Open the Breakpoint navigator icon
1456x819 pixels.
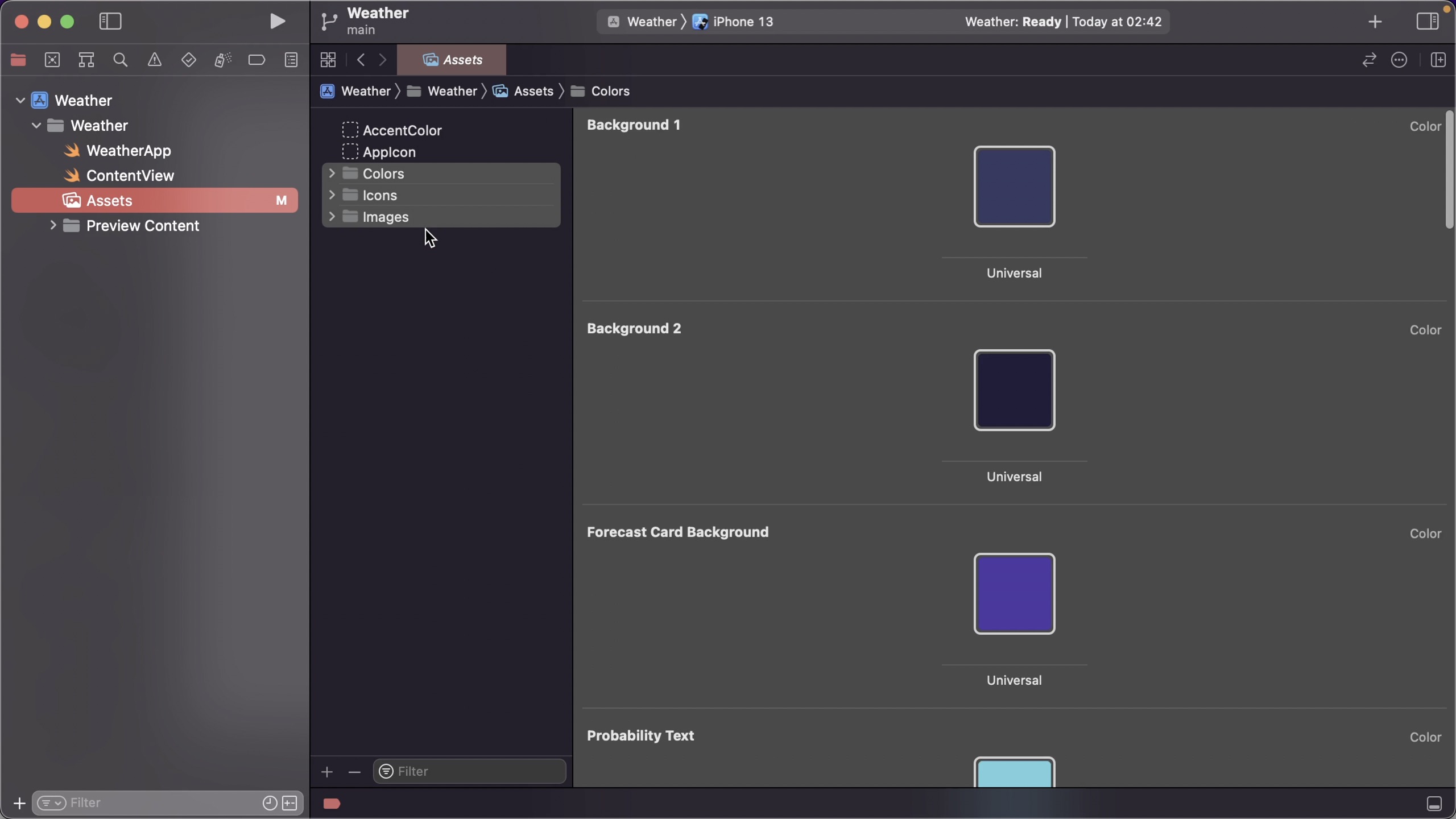pyautogui.click(x=257, y=60)
